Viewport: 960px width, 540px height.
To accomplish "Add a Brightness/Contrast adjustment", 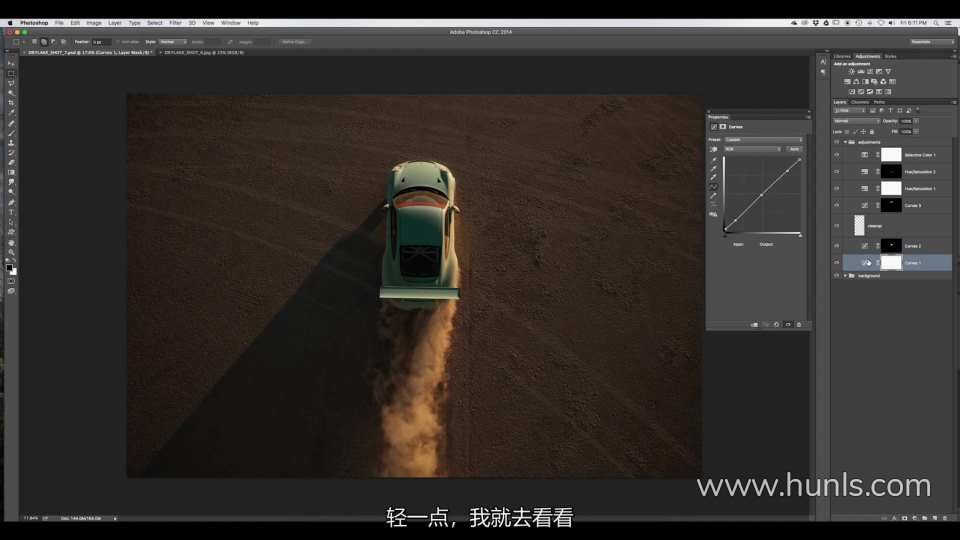I will [x=852, y=72].
